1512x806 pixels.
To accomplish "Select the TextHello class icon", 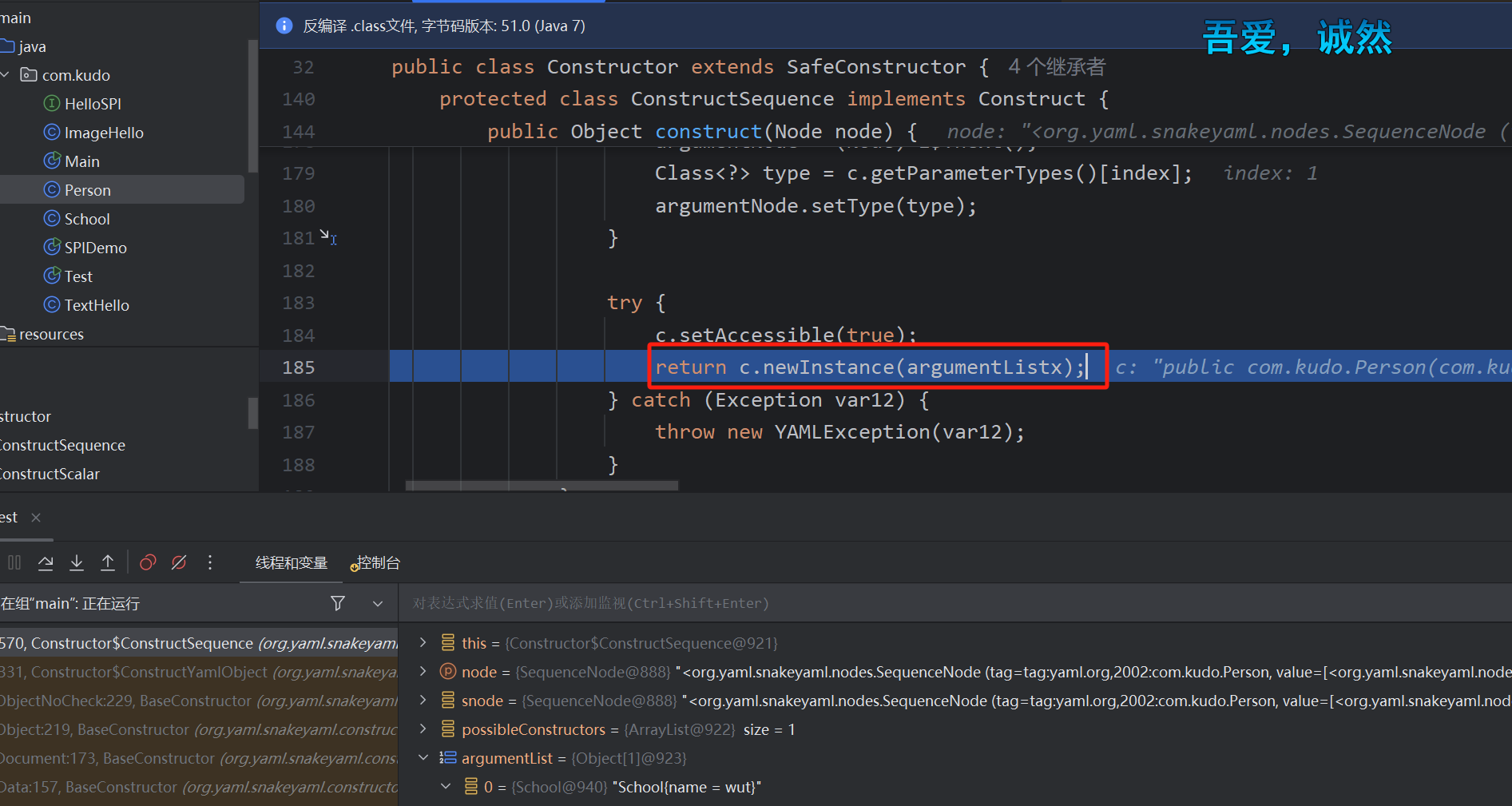I will [x=52, y=304].
